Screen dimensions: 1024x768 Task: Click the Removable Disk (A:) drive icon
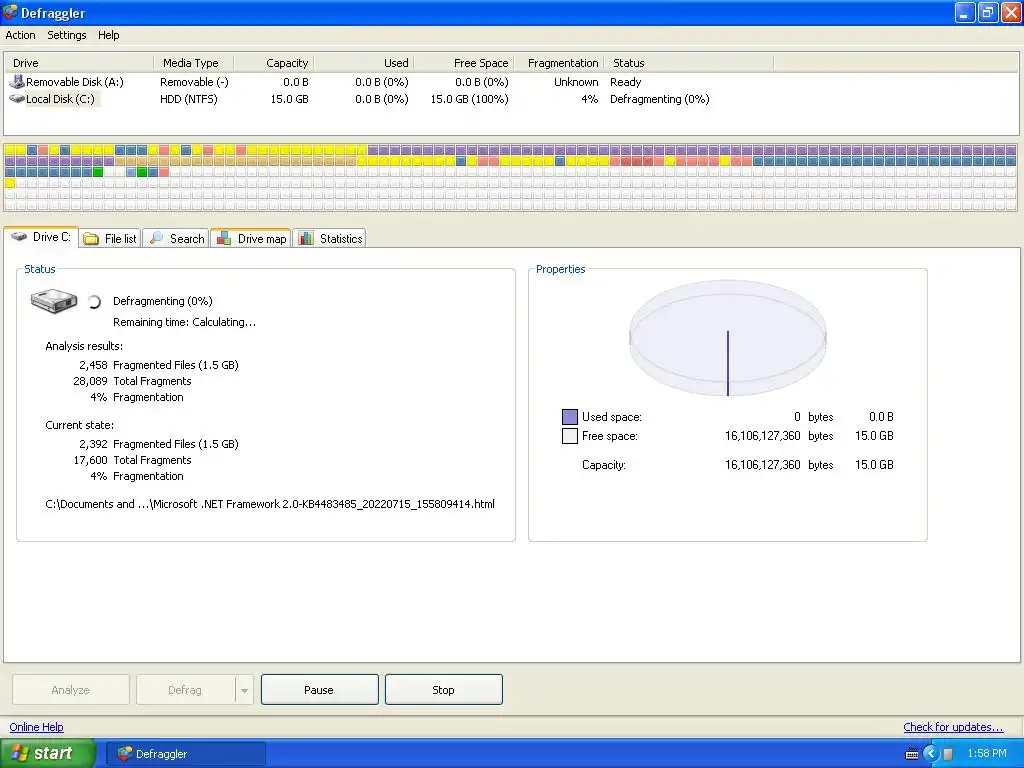(x=16, y=82)
